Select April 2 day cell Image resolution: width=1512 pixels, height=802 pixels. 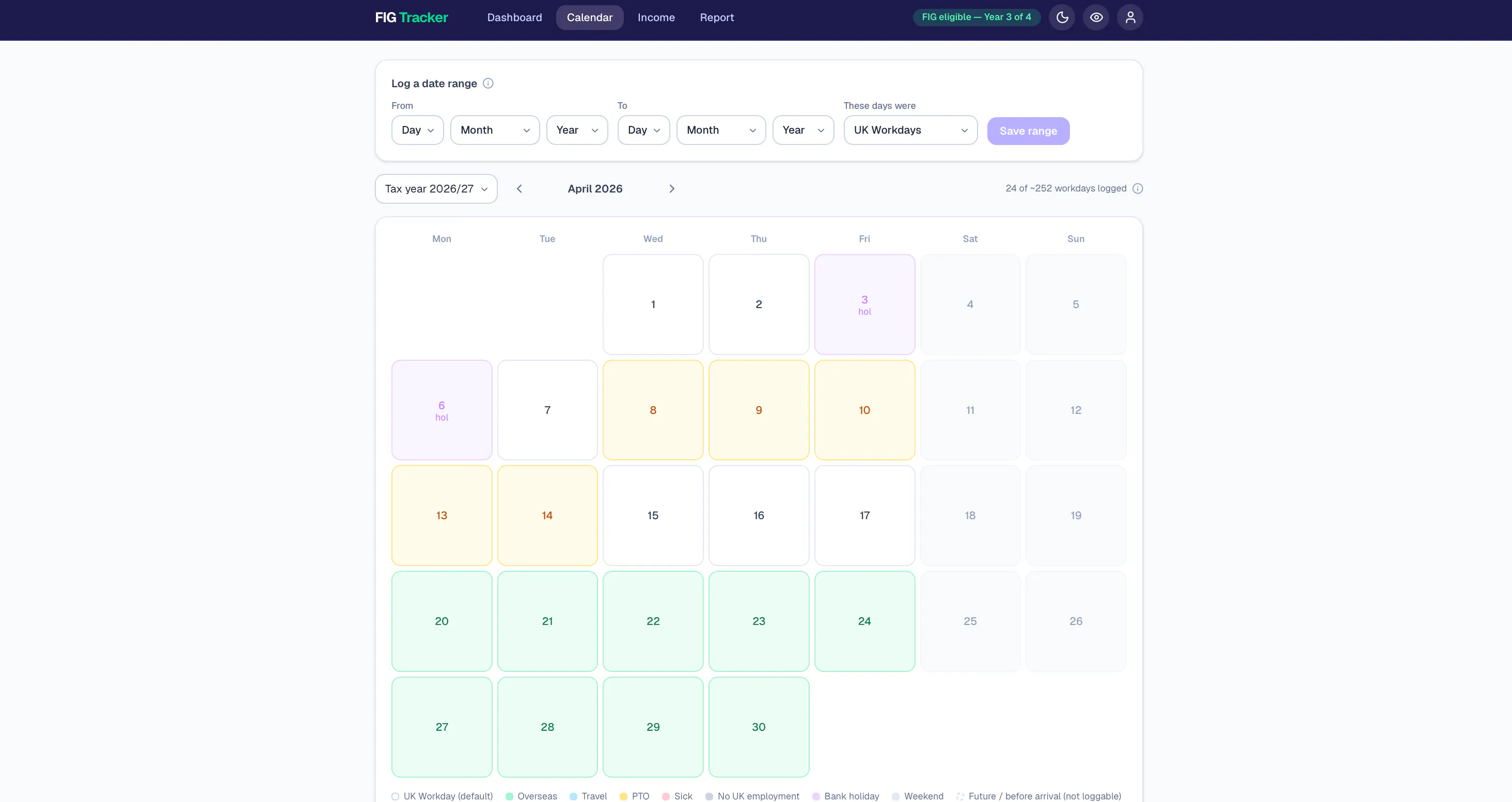tap(759, 304)
